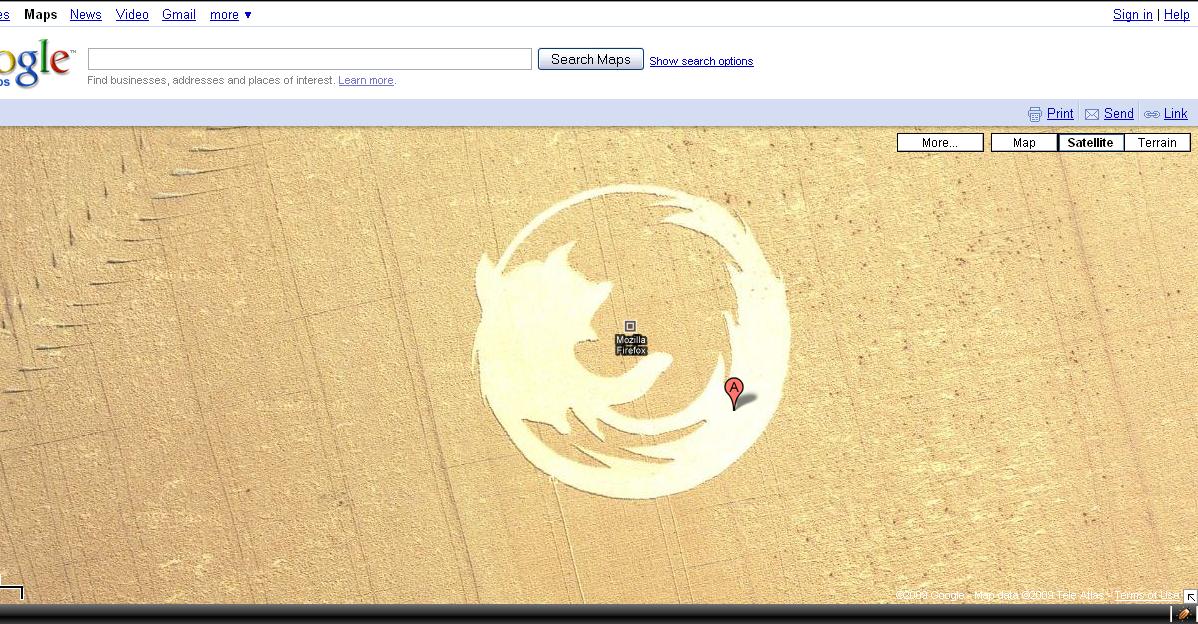Viewport: 1198px width, 624px height.
Task: Open the overview map arrow icon
Action: (1190, 597)
